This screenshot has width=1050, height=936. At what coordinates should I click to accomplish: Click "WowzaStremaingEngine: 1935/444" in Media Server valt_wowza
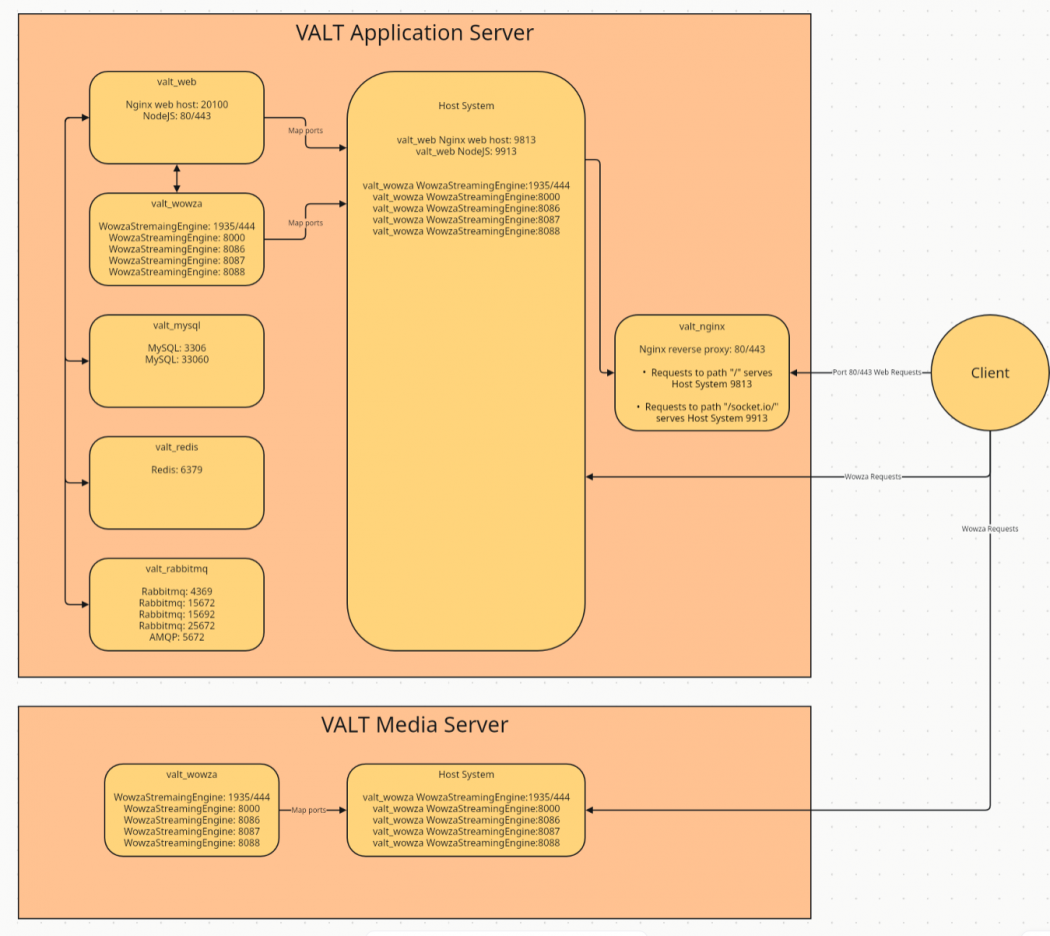point(192,797)
